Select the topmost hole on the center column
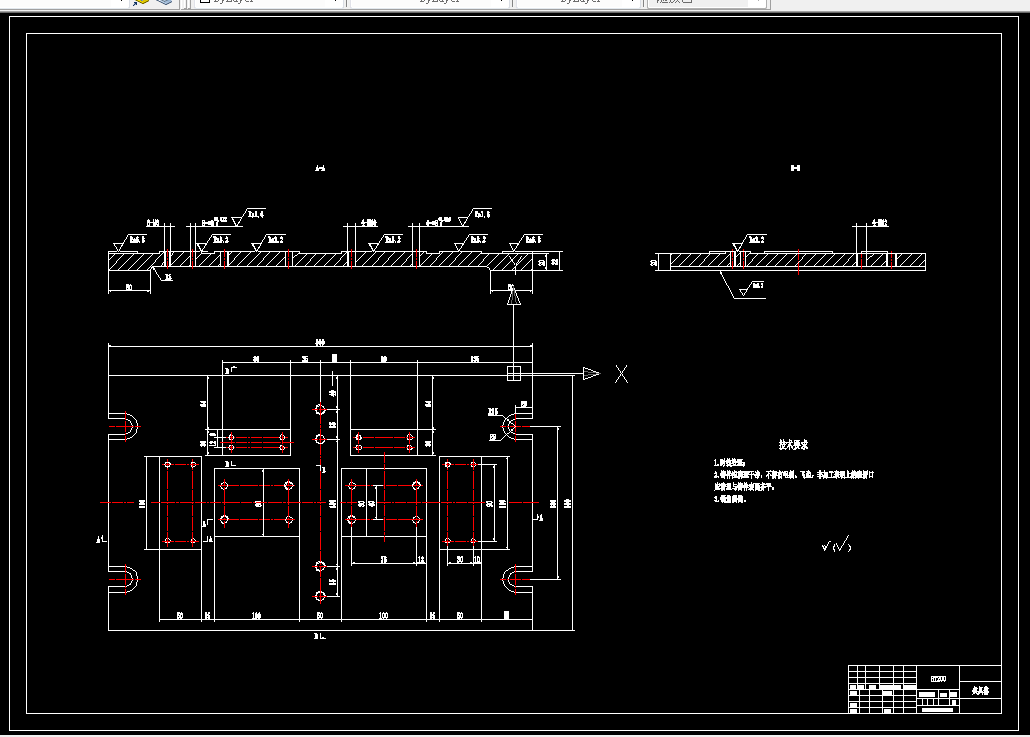The image size is (1030, 737). 320,409
